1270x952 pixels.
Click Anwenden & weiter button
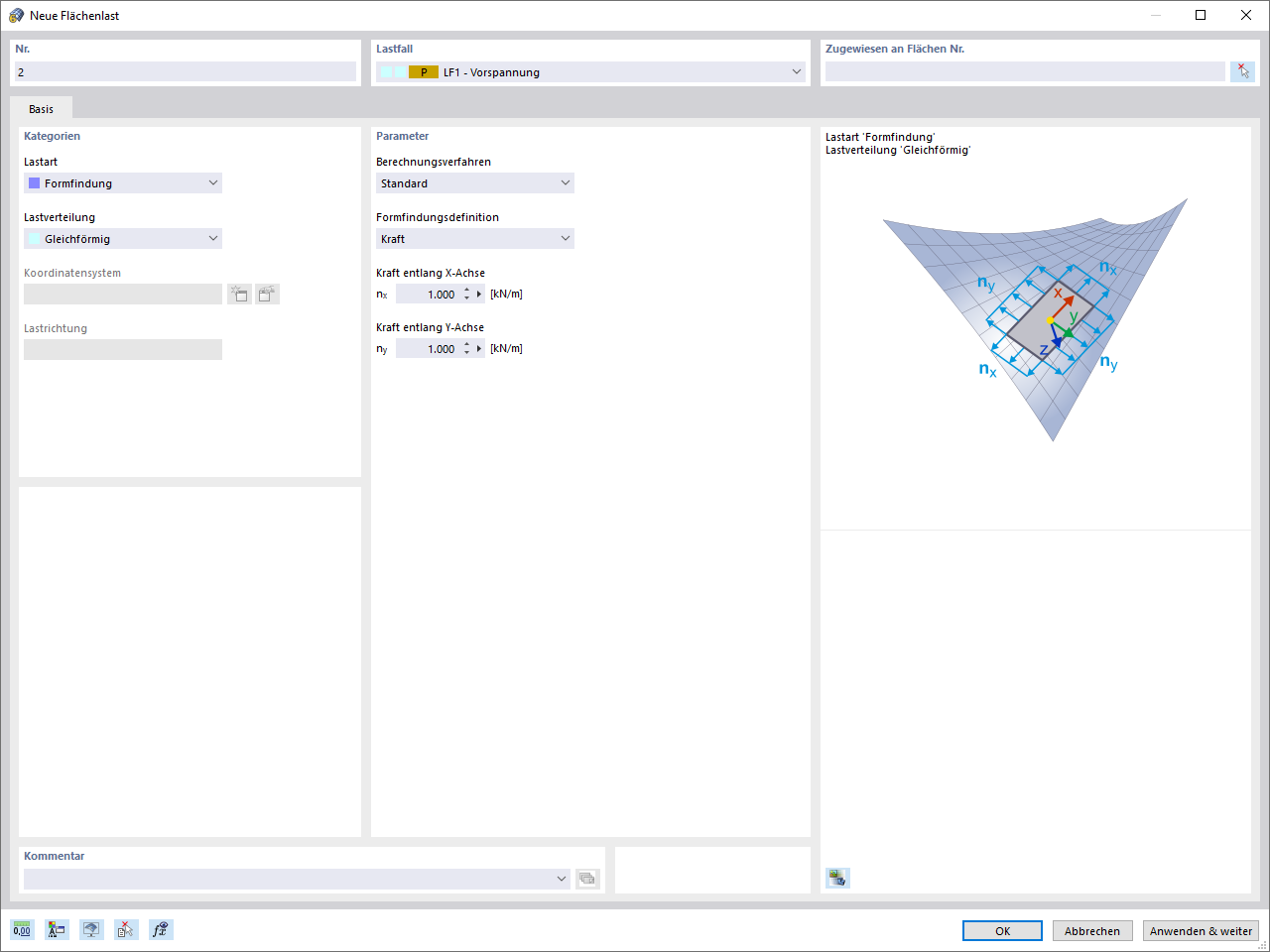[x=1201, y=930]
